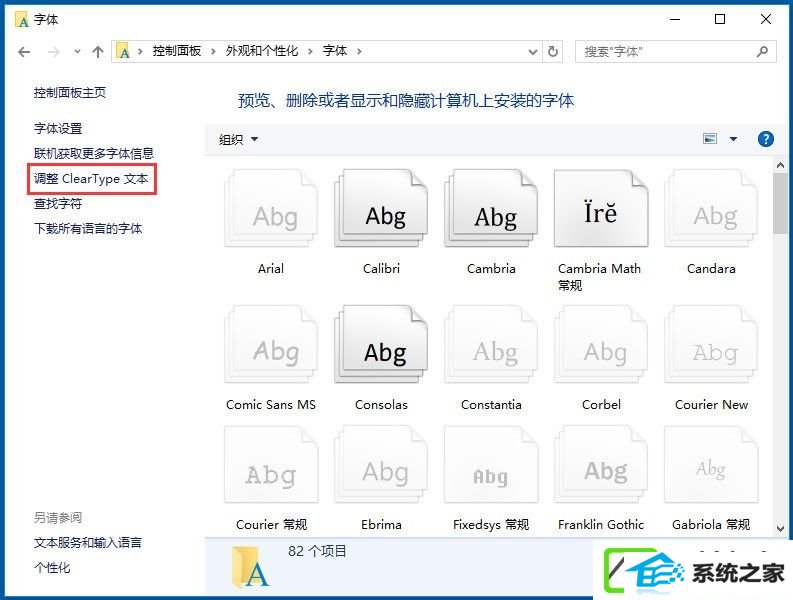Open the Calibri font family icon

(381, 208)
